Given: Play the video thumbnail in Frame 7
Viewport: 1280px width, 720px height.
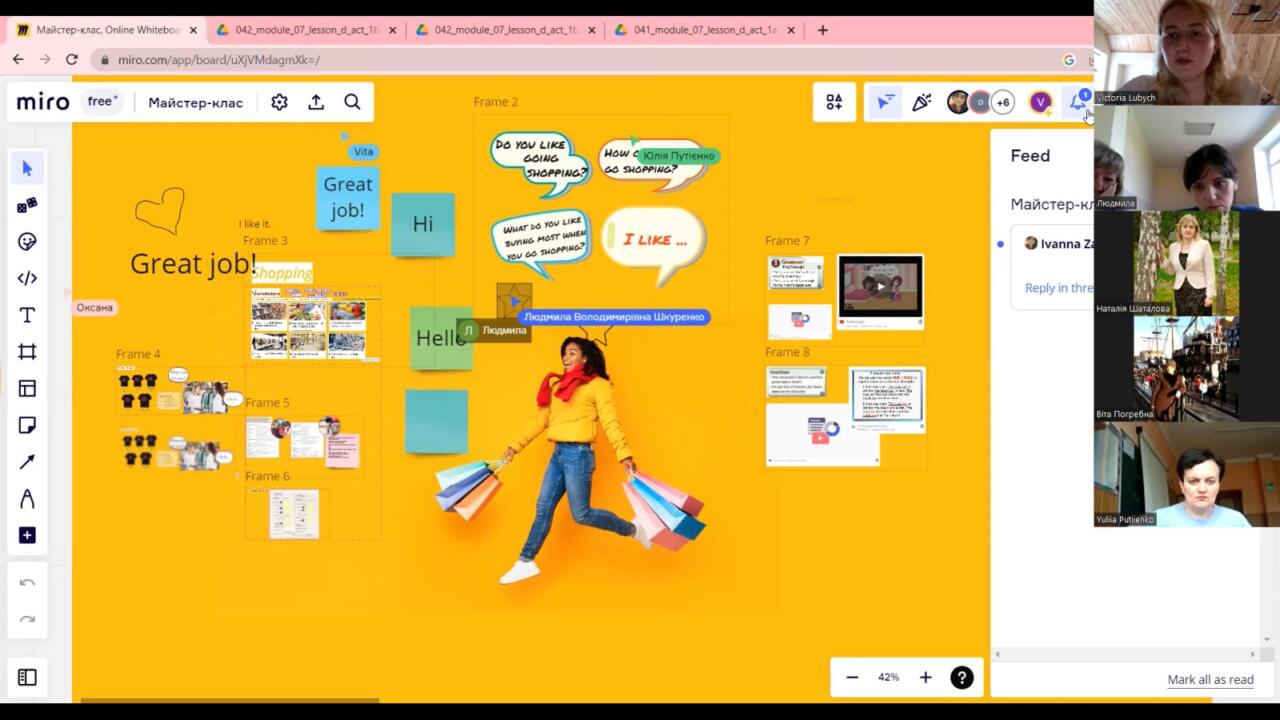Looking at the screenshot, I should (880, 286).
